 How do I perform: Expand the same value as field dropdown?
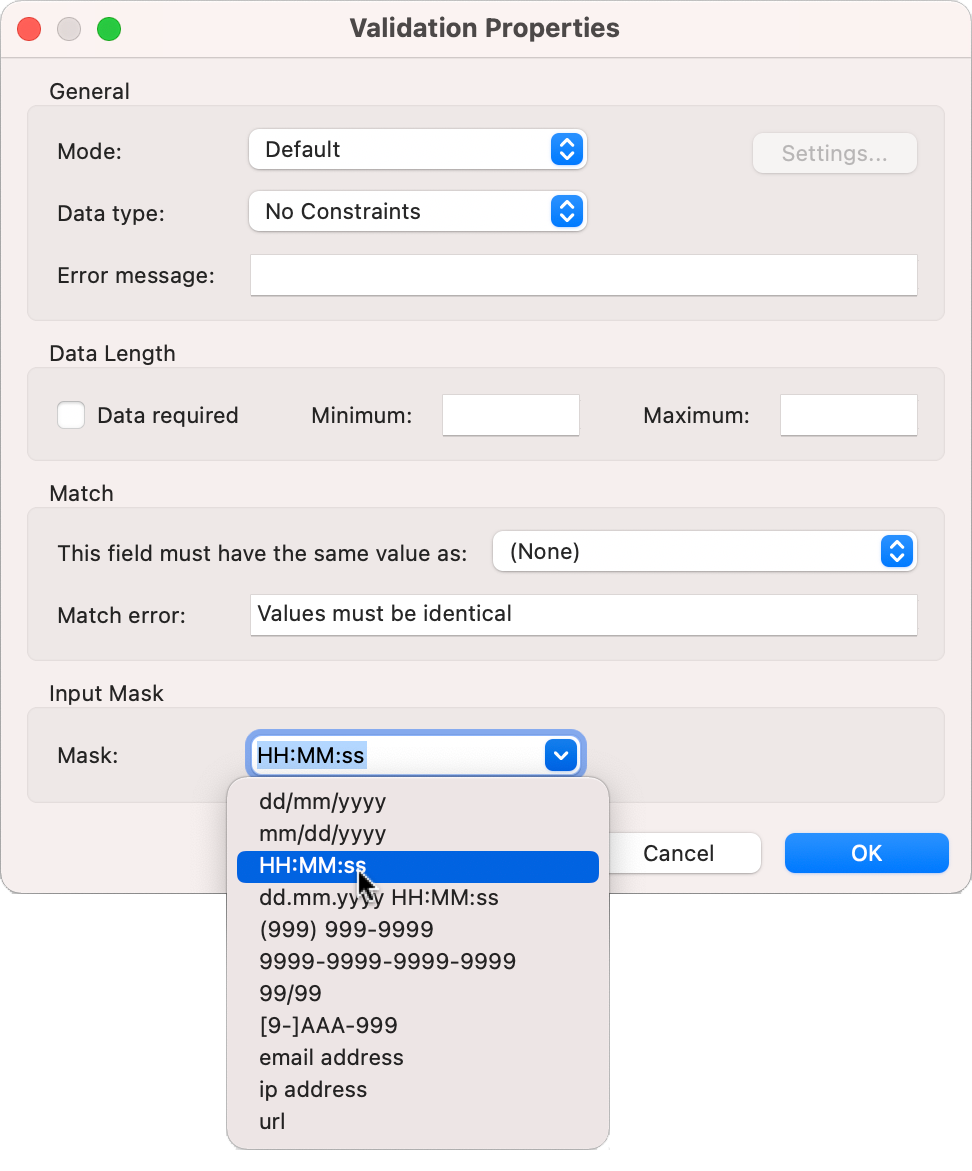pyautogui.click(x=704, y=552)
